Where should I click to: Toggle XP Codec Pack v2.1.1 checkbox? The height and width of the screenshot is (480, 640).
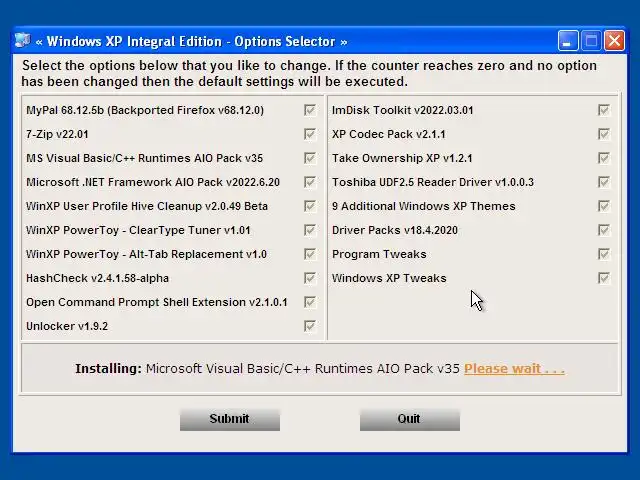604,134
